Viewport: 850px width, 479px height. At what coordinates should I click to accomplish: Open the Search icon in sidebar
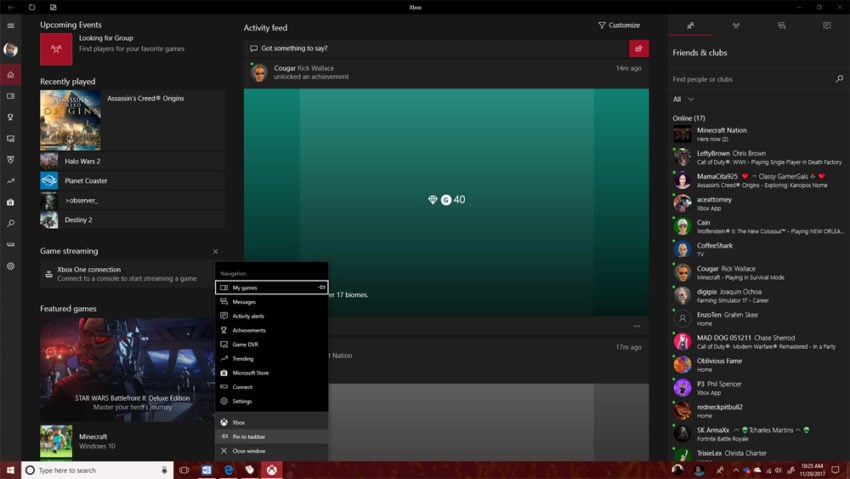tap(10, 223)
